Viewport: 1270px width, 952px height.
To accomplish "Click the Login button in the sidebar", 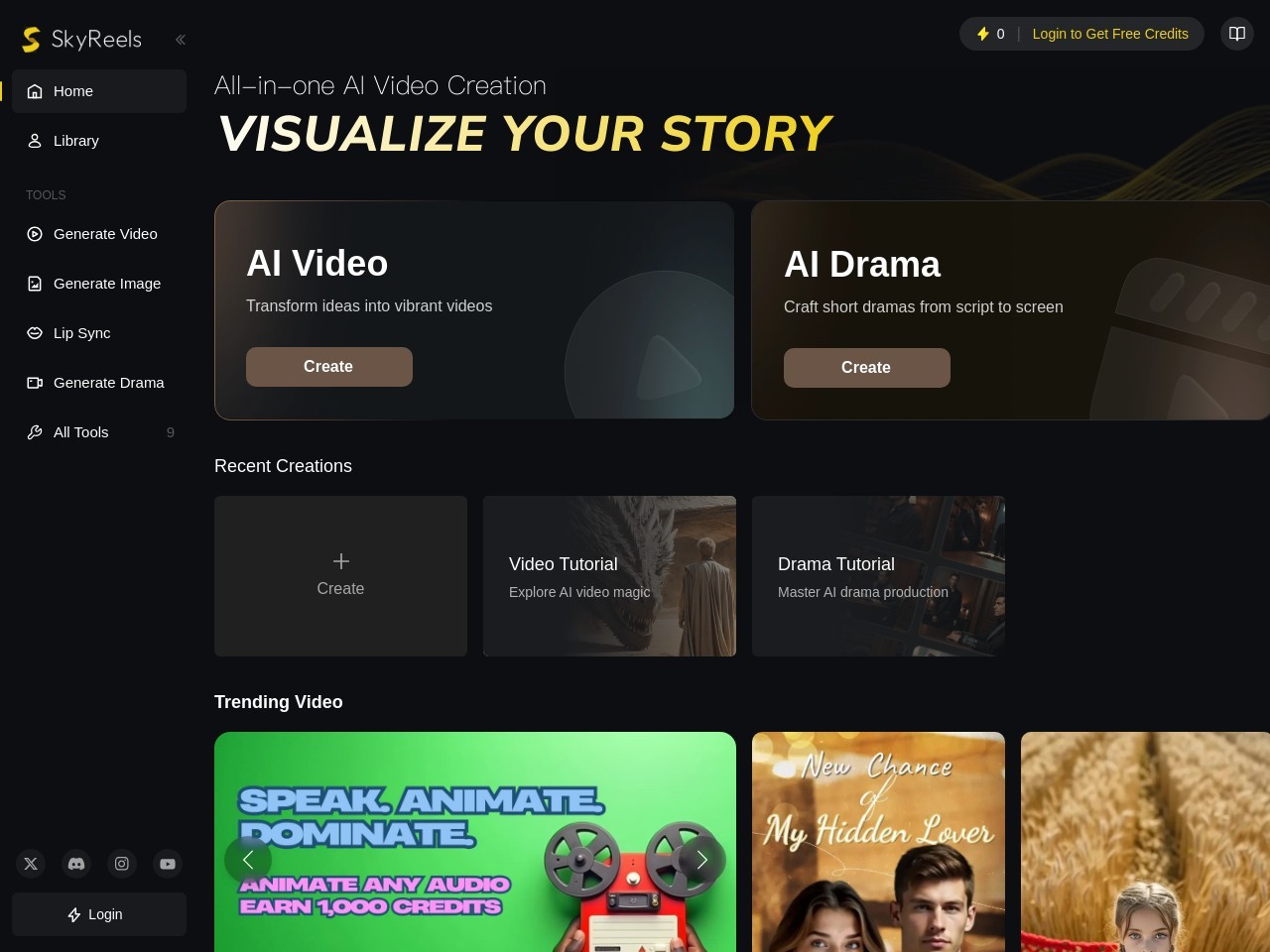I will (x=99, y=914).
